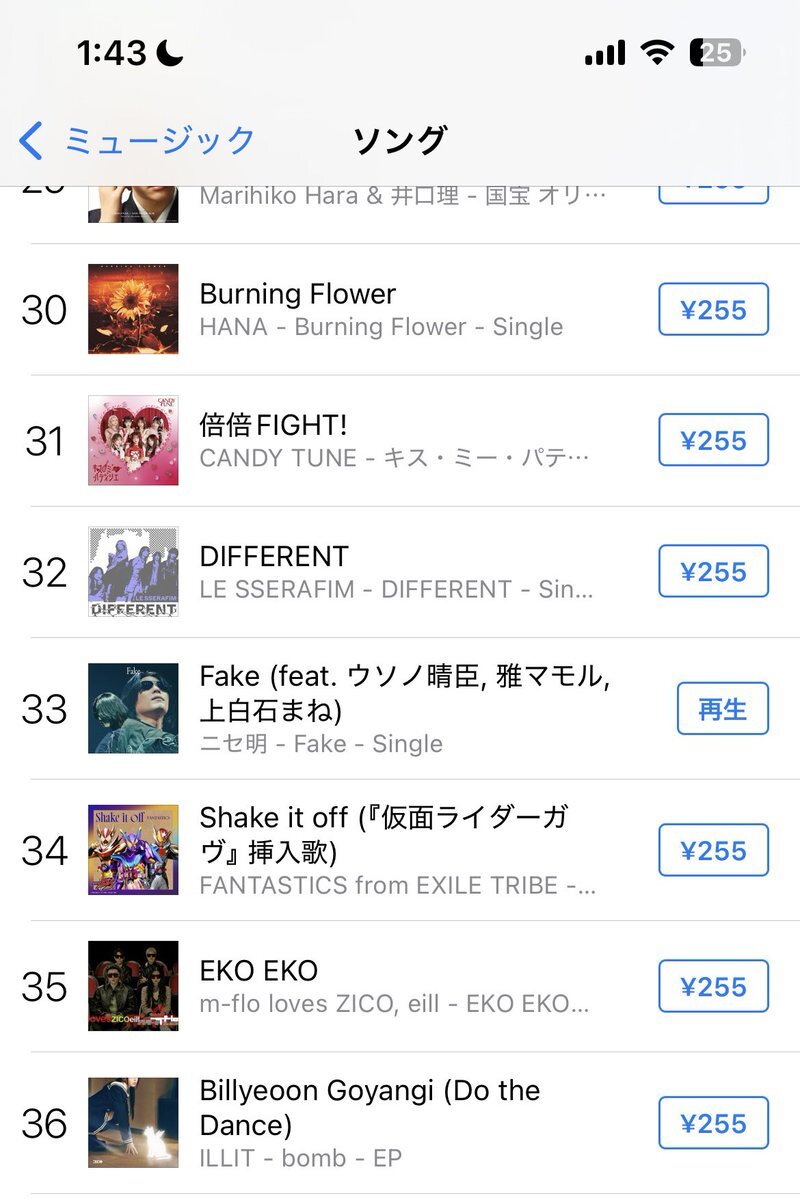Tap the Fake single album cover
This screenshot has width=800, height=1200.
pos(133,708)
